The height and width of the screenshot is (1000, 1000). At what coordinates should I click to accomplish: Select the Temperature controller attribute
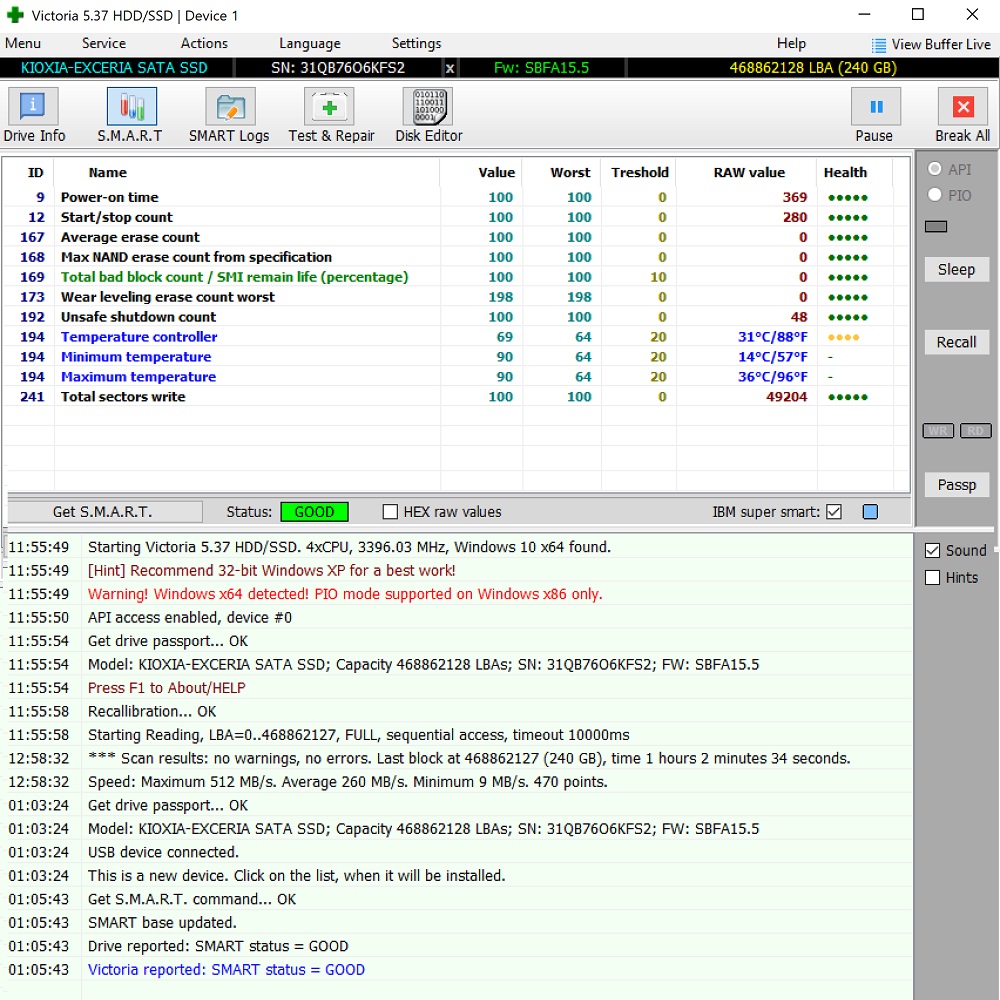(456, 337)
